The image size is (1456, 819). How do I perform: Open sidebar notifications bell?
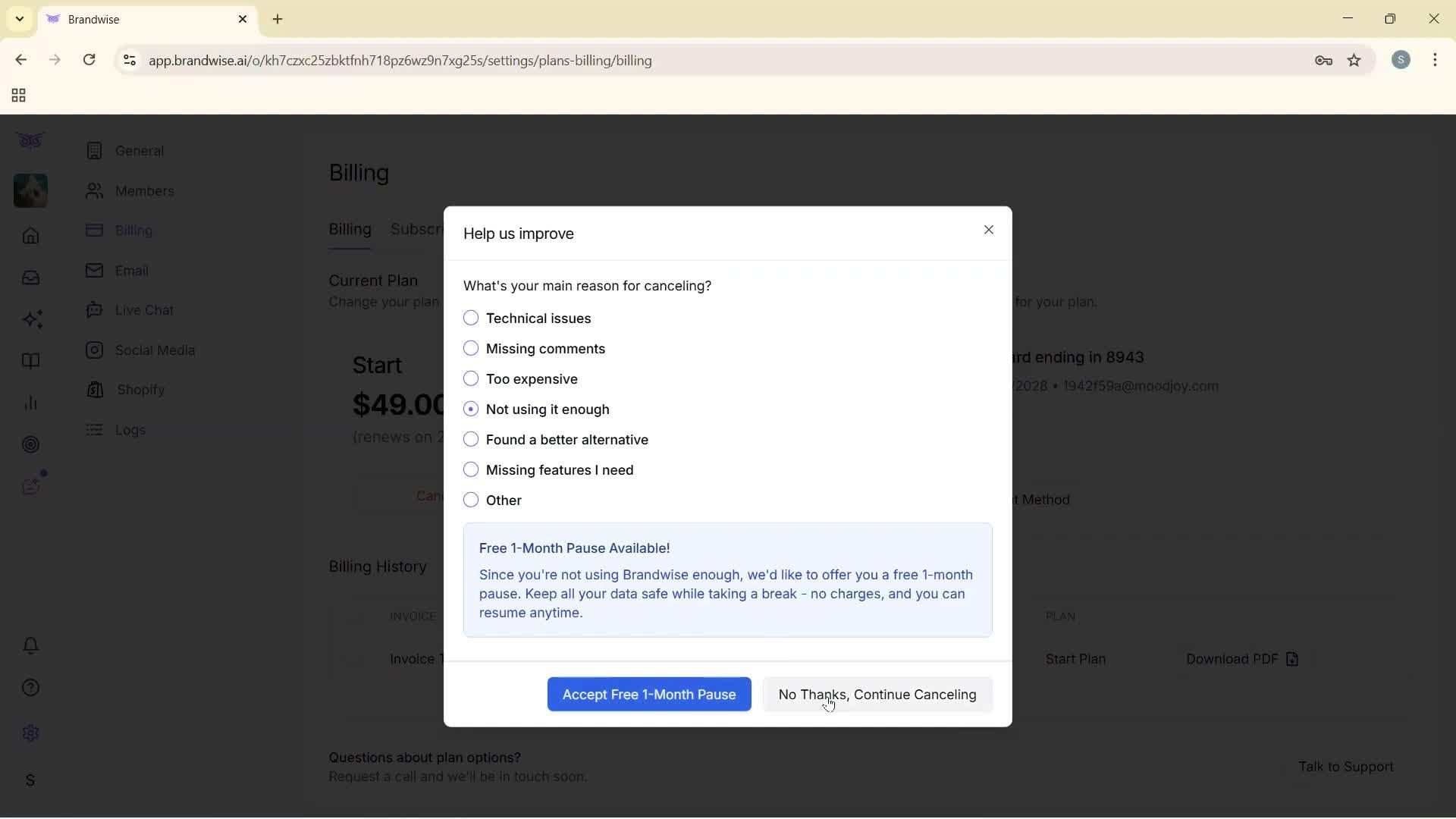coord(30,645)
